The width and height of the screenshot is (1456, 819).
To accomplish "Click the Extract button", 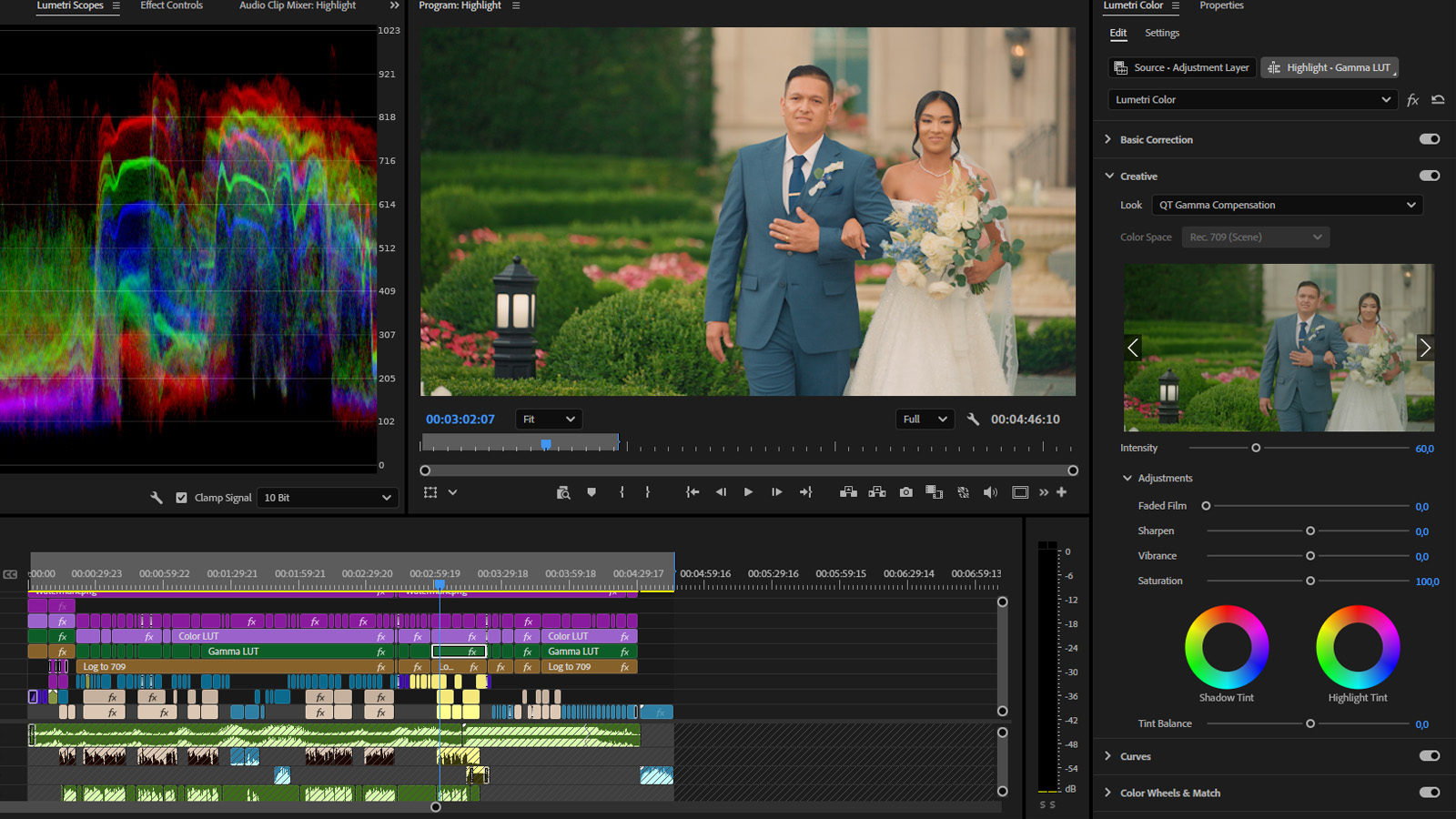I will point(877,492).
